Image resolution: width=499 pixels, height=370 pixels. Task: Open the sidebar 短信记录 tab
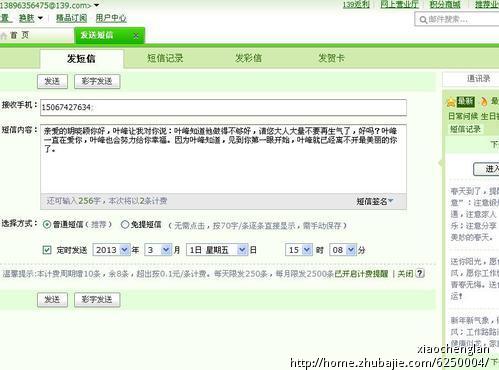click(465, 129)
